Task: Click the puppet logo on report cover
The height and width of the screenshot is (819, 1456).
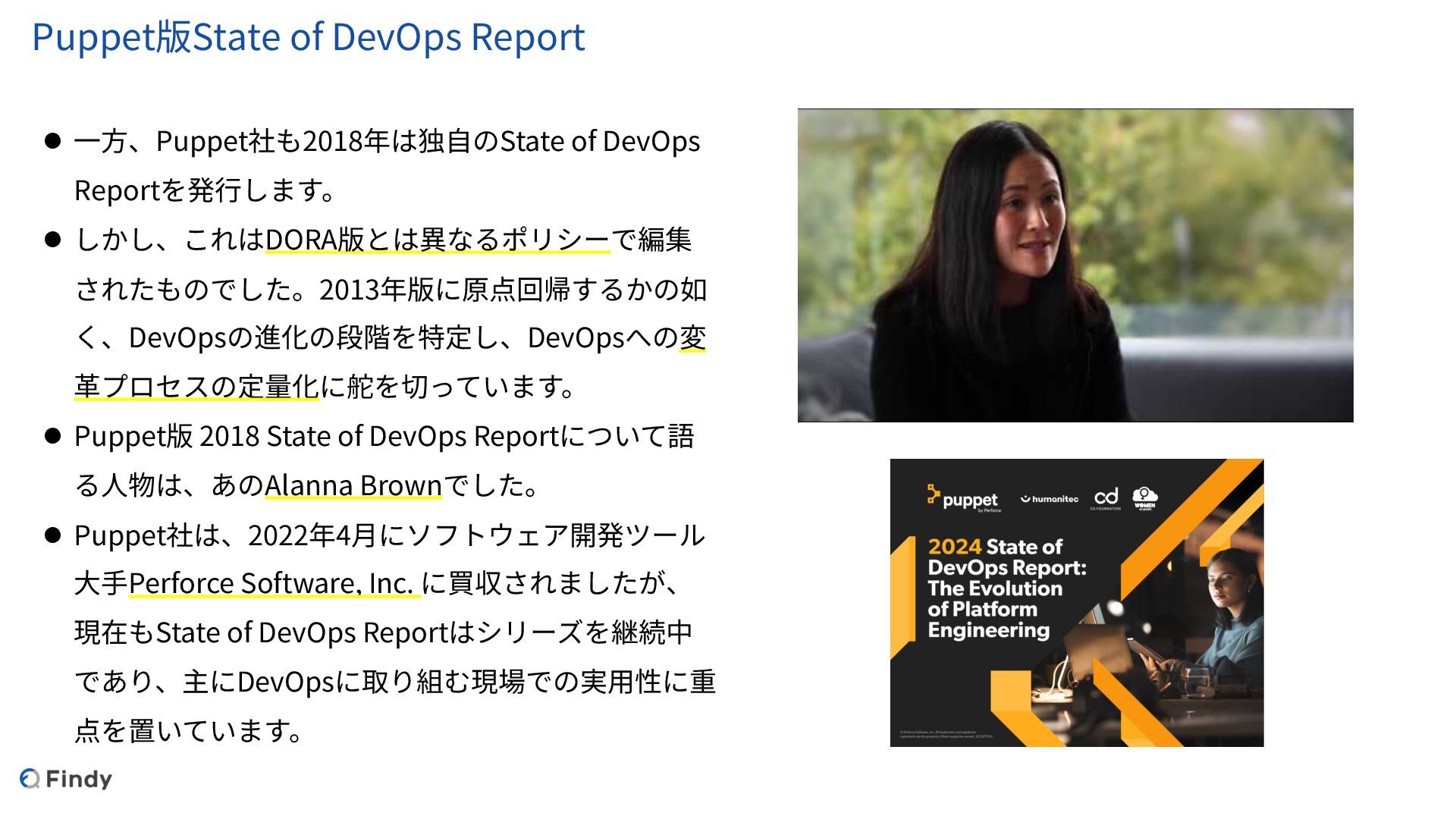Action: (963, 499)
